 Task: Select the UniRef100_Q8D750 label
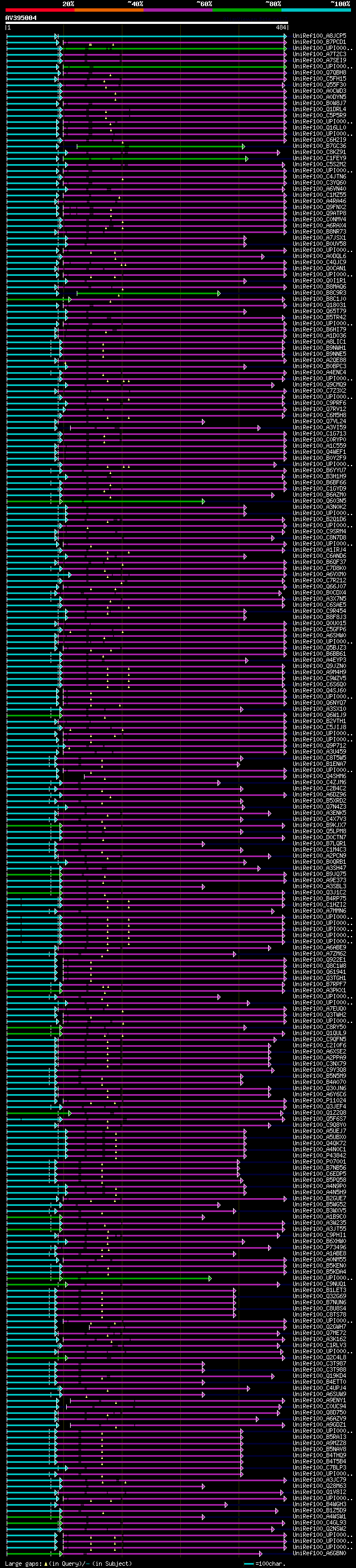(319, 1413)
